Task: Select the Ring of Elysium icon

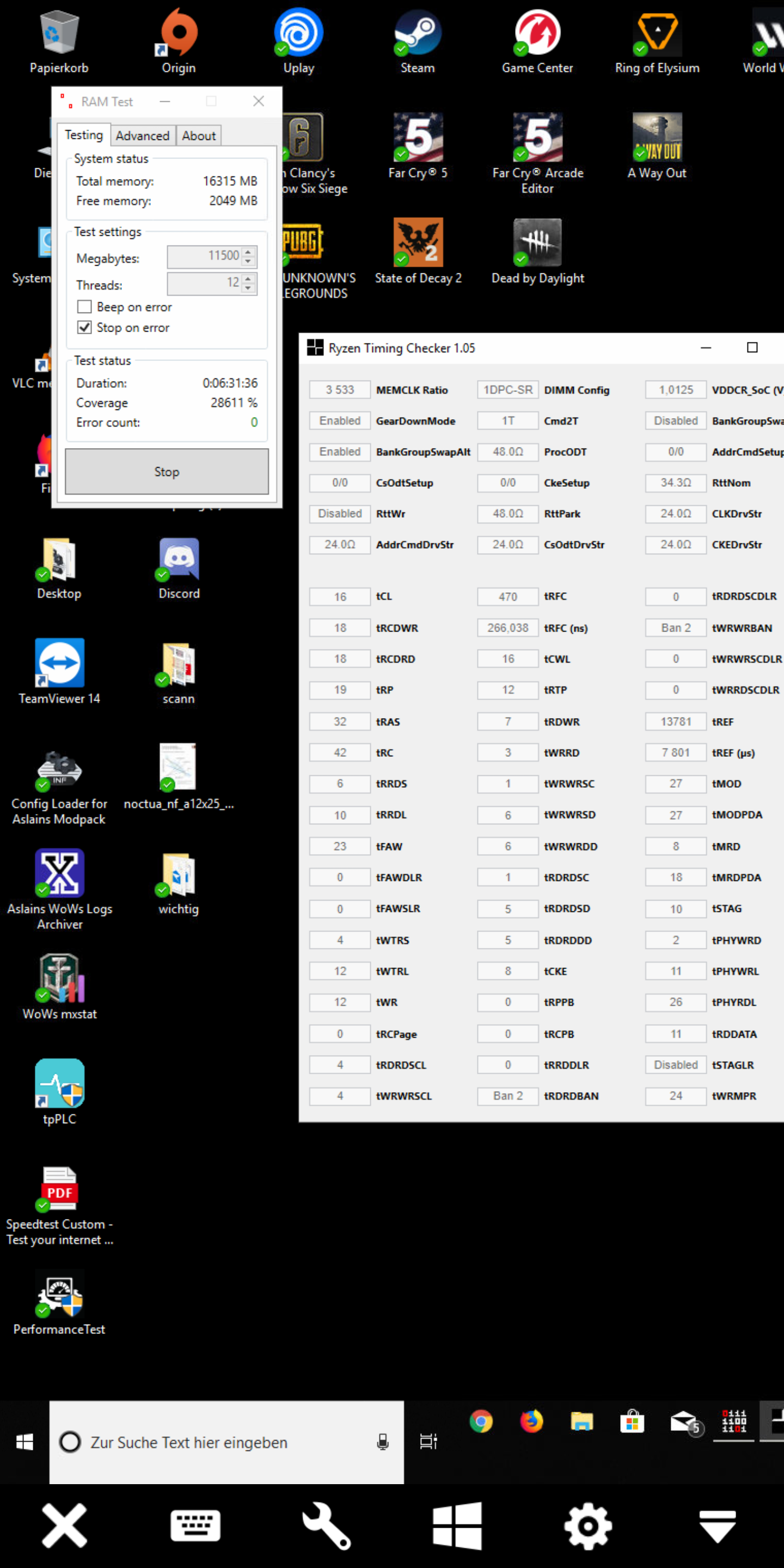Action: point(657,41)
